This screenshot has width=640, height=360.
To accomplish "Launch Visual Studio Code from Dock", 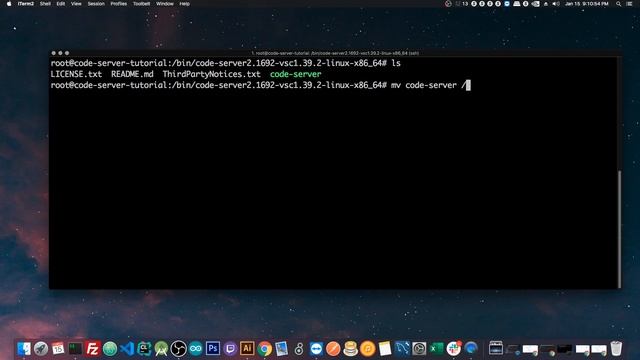I will [127, 349].
